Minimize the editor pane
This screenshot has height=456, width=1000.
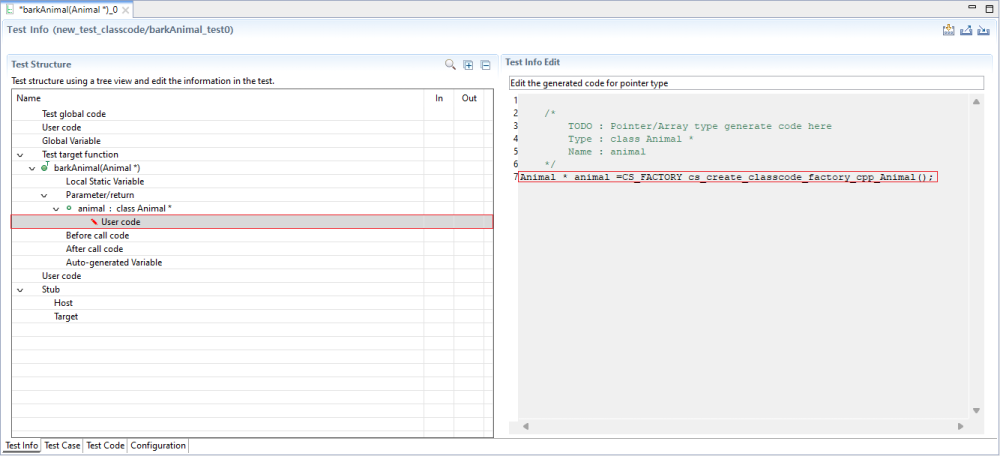pyautogui.click(x=972, y=6)
